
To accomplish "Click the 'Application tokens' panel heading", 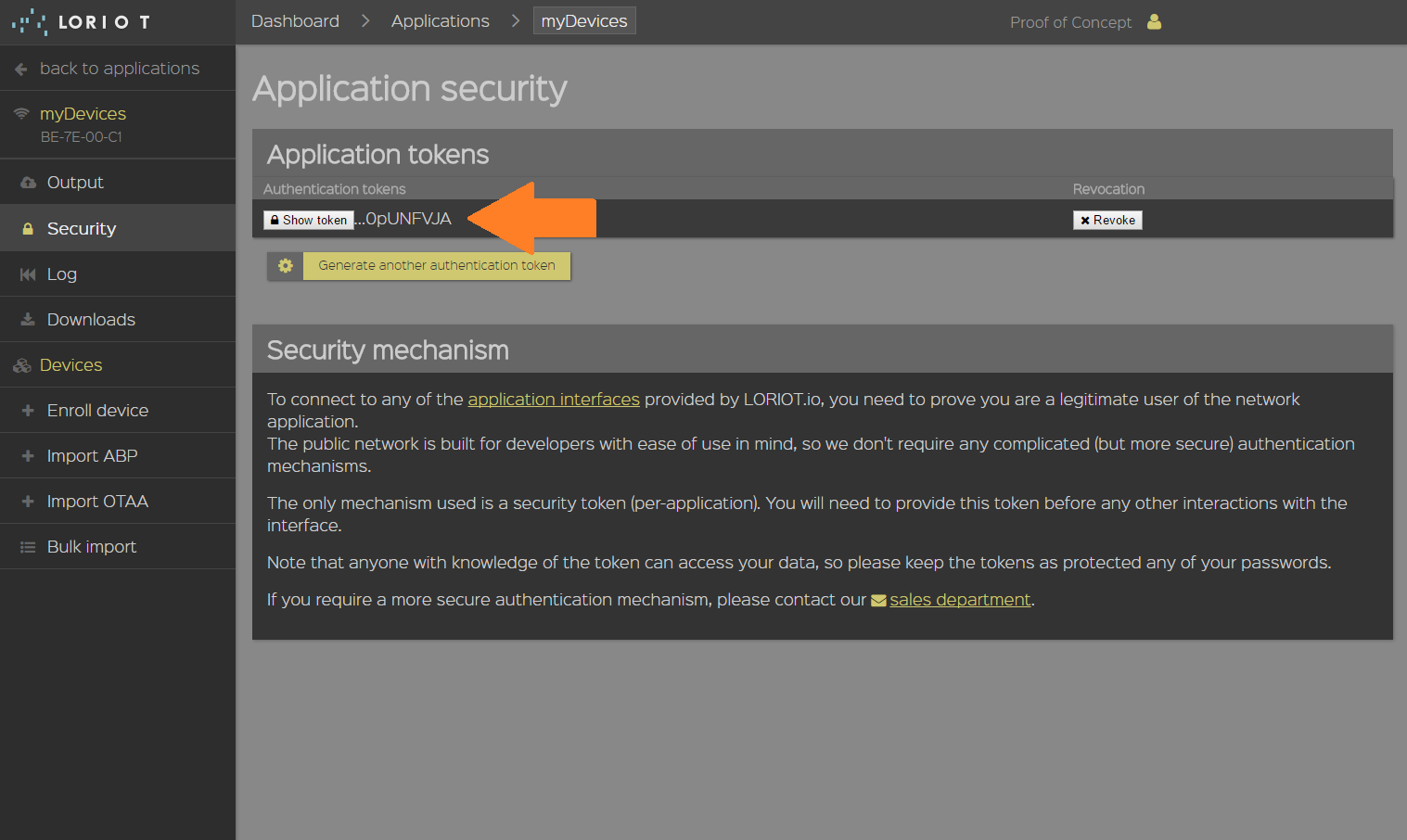I will (x=378, y=155).
